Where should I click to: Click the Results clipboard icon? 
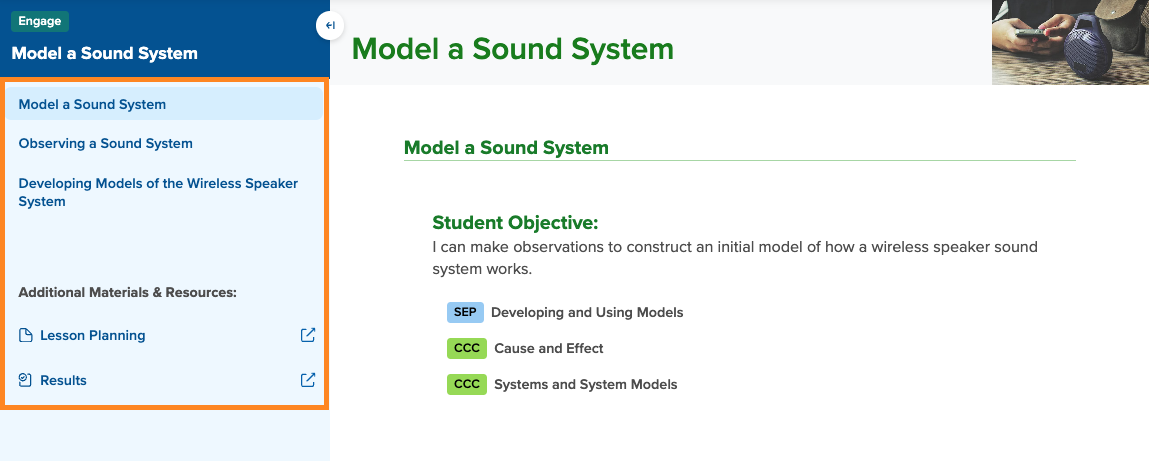(26, 380)
